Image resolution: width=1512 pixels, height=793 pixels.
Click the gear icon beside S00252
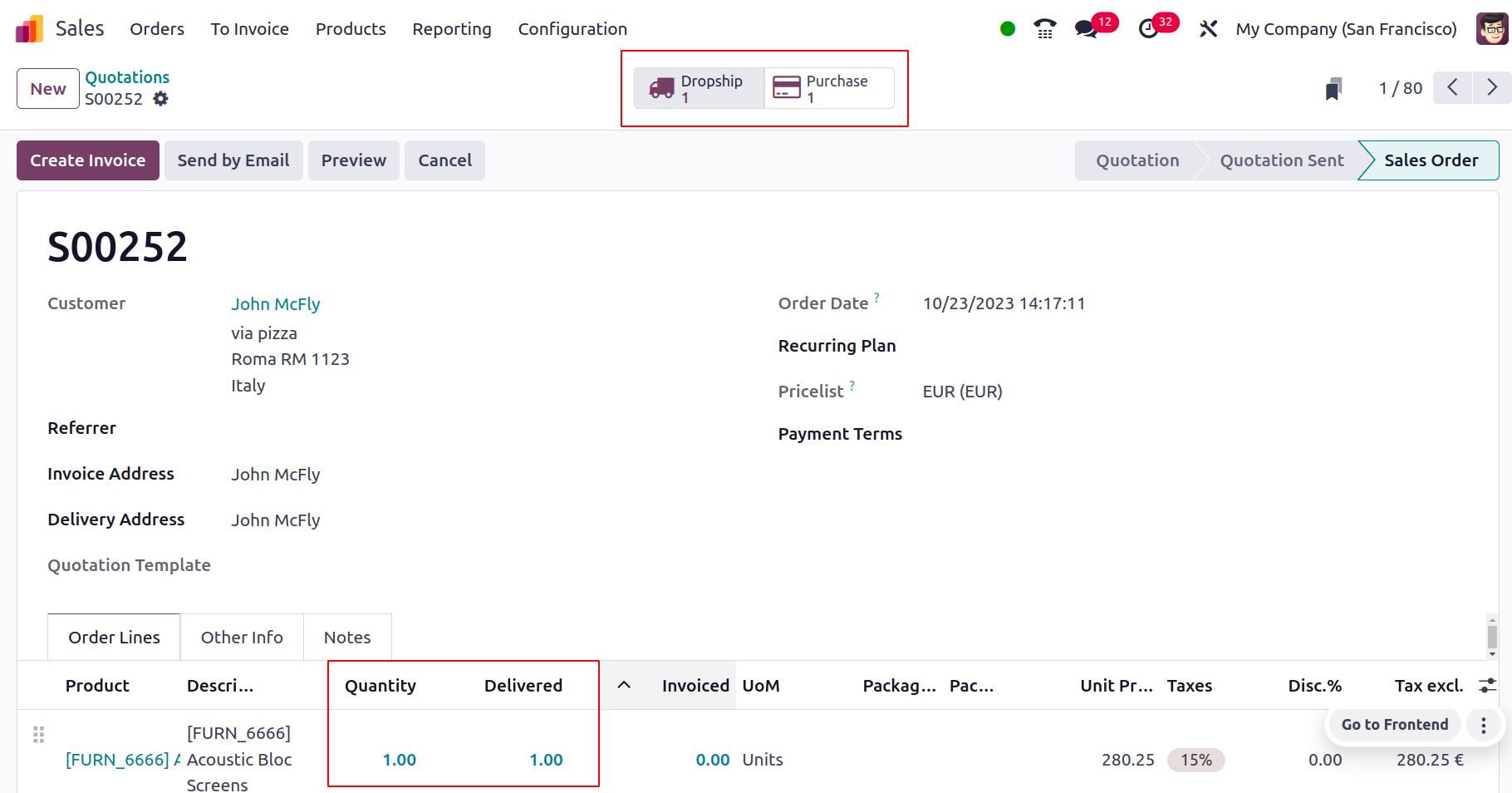pos(160,99)
